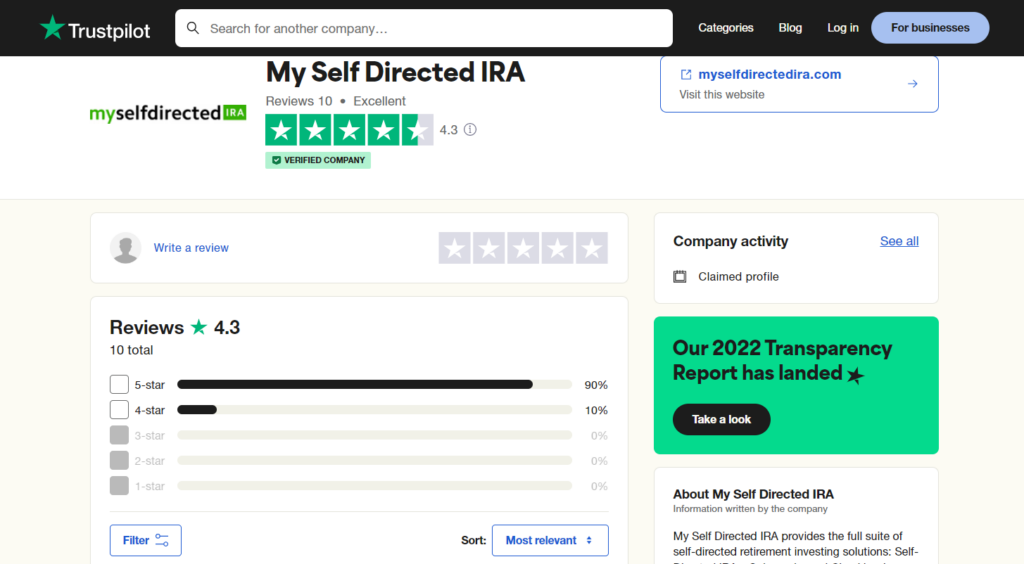Screen dimensions: 1024x564
Task: Check the 5-star filter checkbox
Action: [119, 384]
